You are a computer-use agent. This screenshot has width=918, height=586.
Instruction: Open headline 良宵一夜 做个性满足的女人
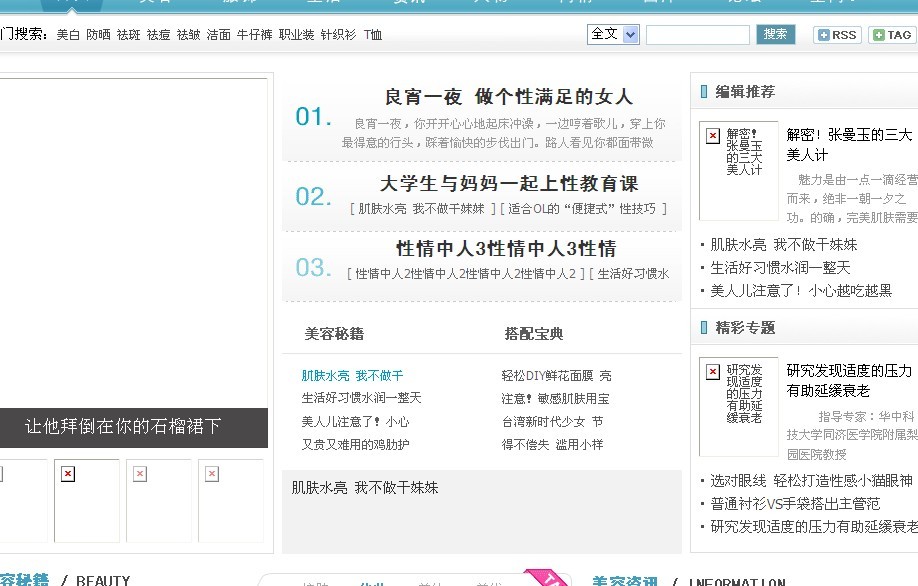coord(508,97)
